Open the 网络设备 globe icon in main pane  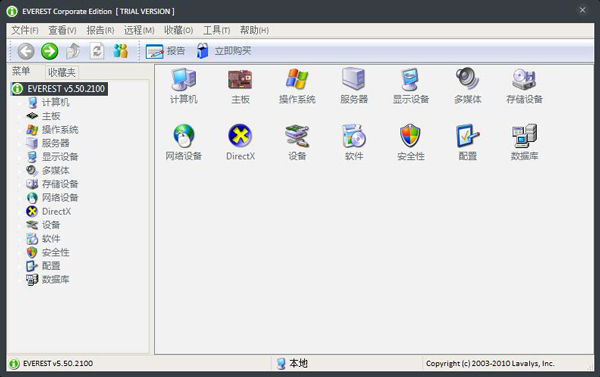[184, 142]
